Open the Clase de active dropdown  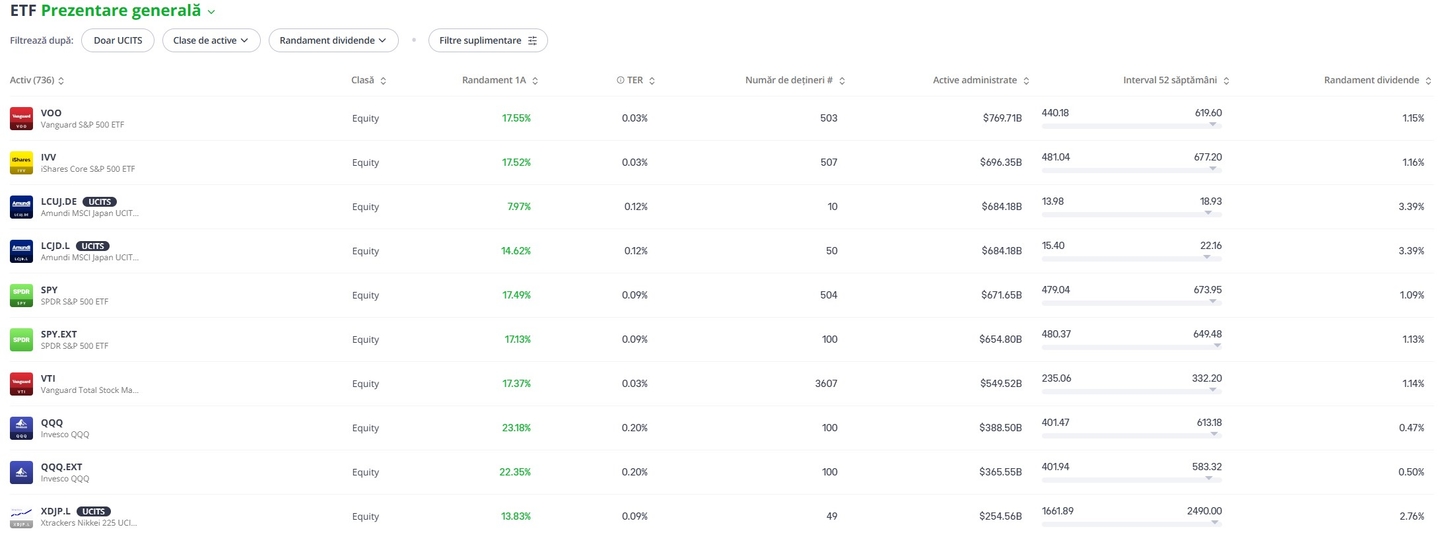coord(211,40)
